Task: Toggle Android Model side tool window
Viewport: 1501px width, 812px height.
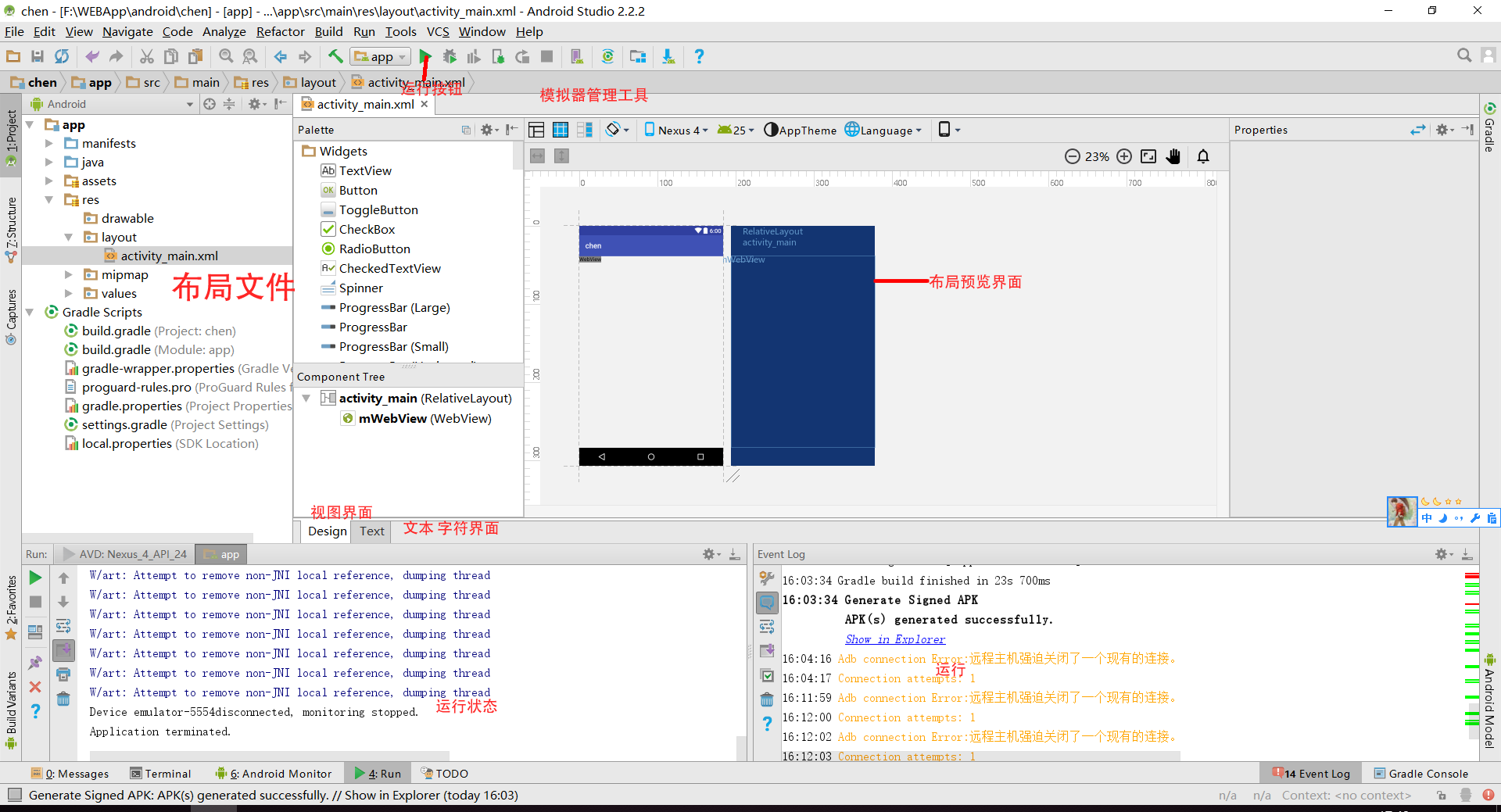Action: tap(1490, 701)
